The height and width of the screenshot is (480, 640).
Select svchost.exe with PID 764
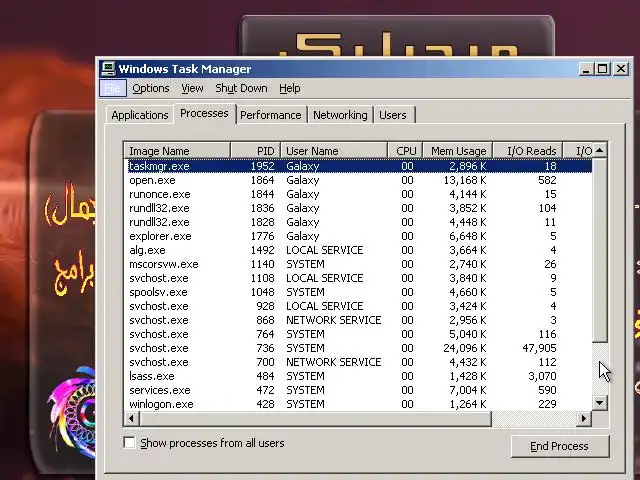click(358, 334)
